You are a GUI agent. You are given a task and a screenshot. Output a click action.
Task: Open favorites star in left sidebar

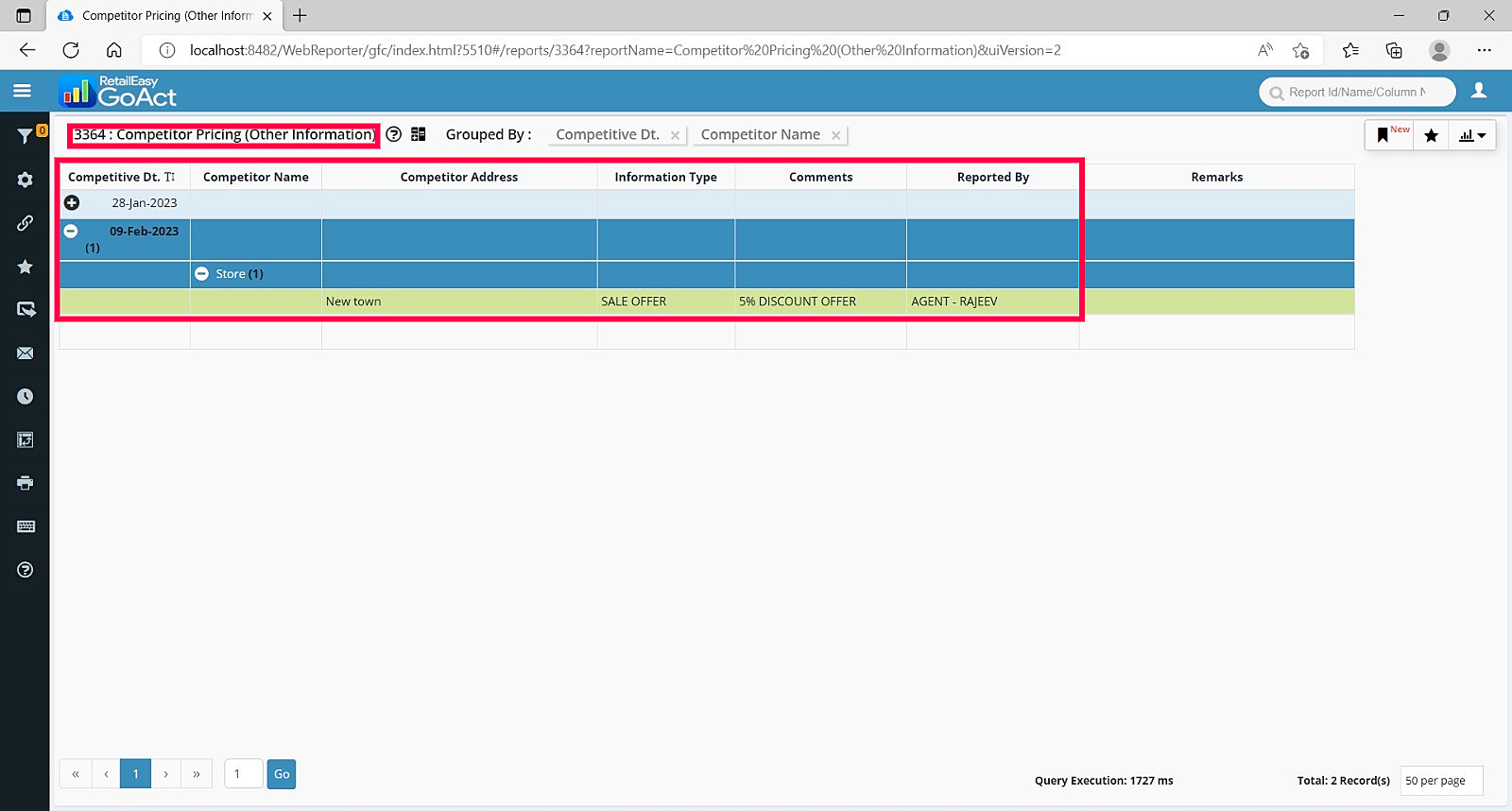pyautogui.click(x=25, y=267)
